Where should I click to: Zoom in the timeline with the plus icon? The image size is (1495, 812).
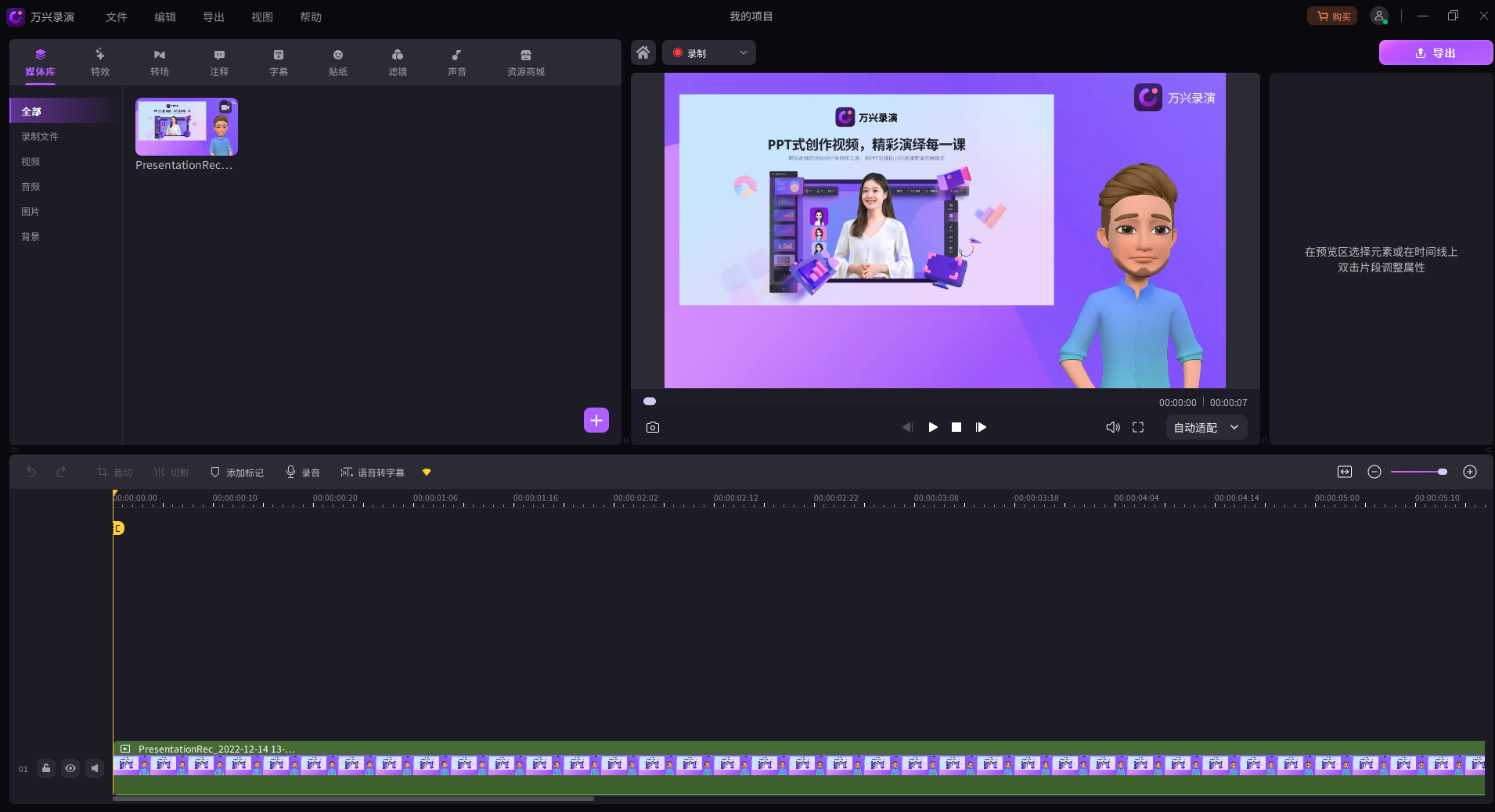tap(1469, 472)
